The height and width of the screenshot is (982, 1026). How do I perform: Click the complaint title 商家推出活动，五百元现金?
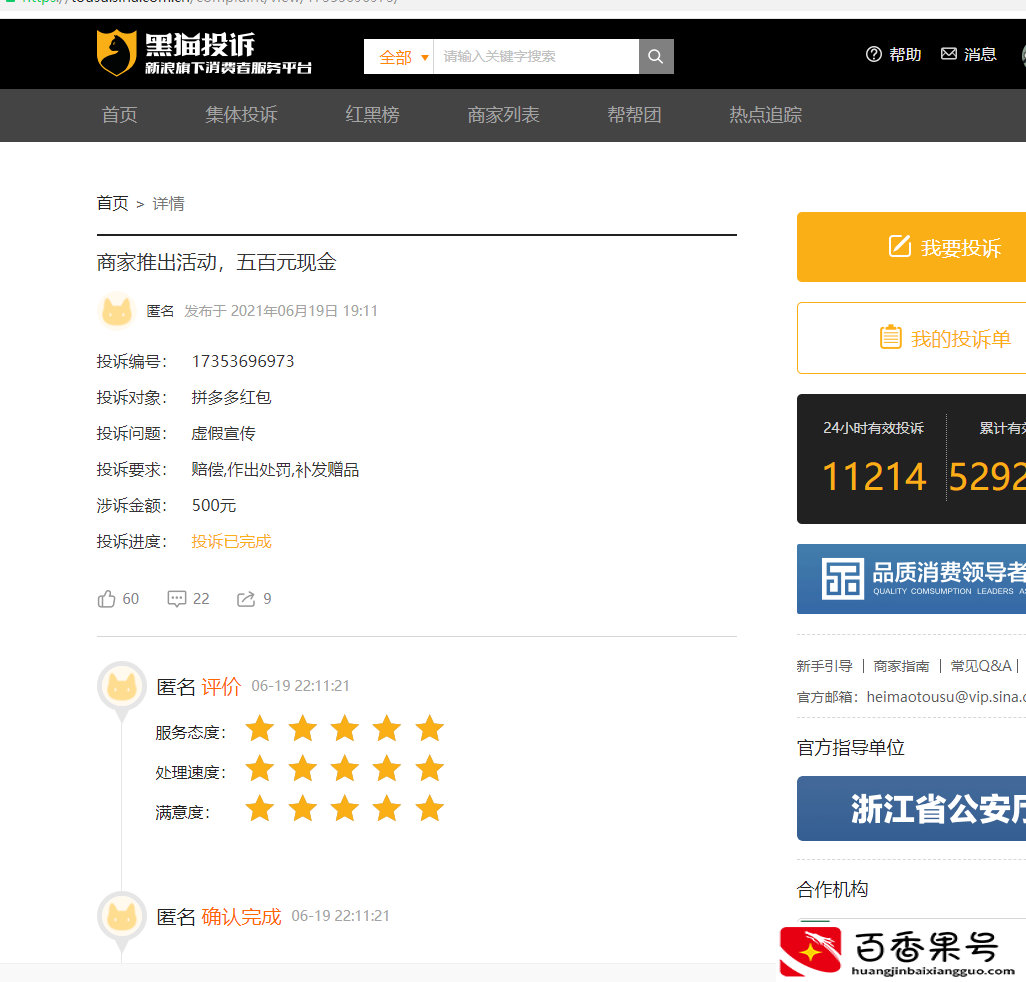(217, 262)
